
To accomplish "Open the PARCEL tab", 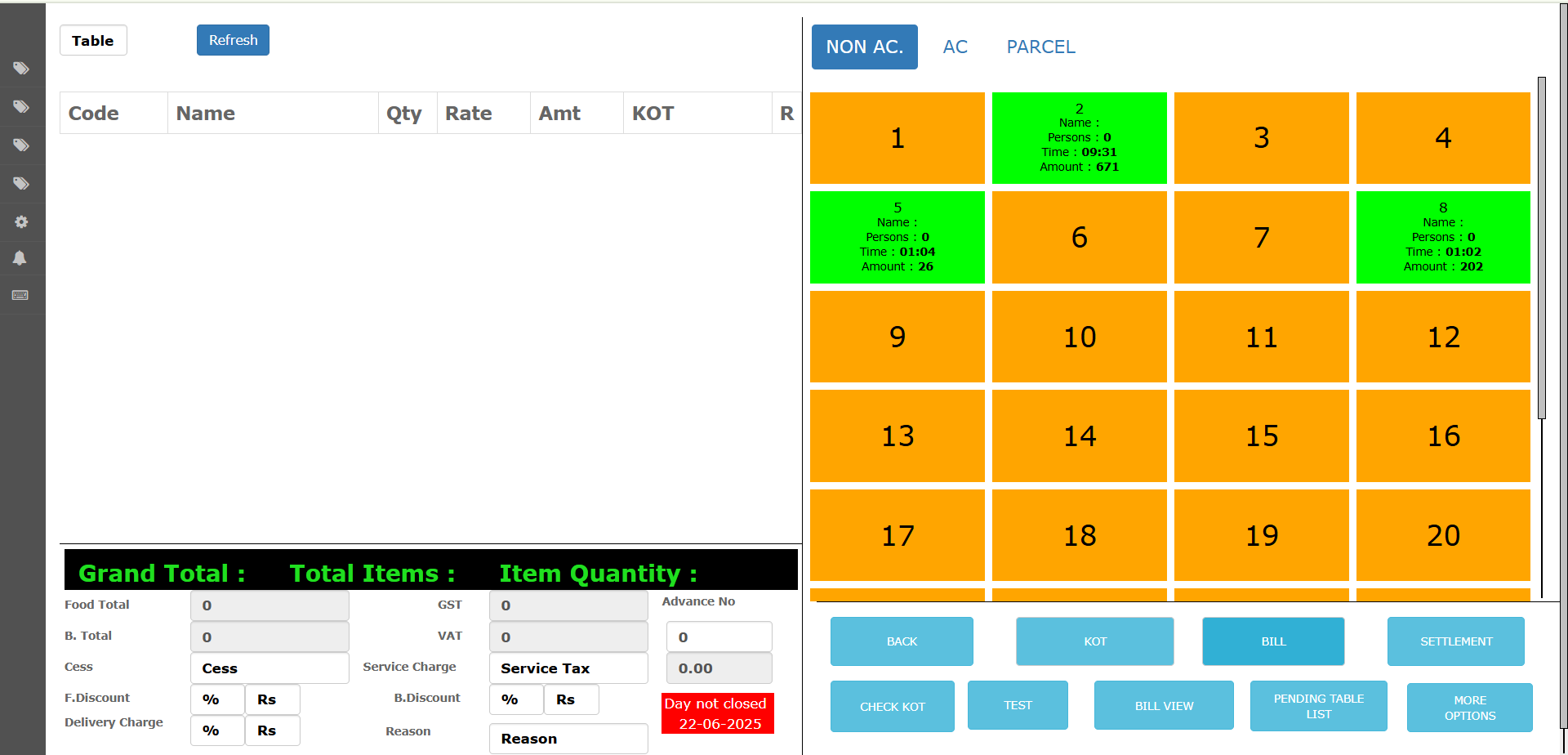I will pos(1040,47).
